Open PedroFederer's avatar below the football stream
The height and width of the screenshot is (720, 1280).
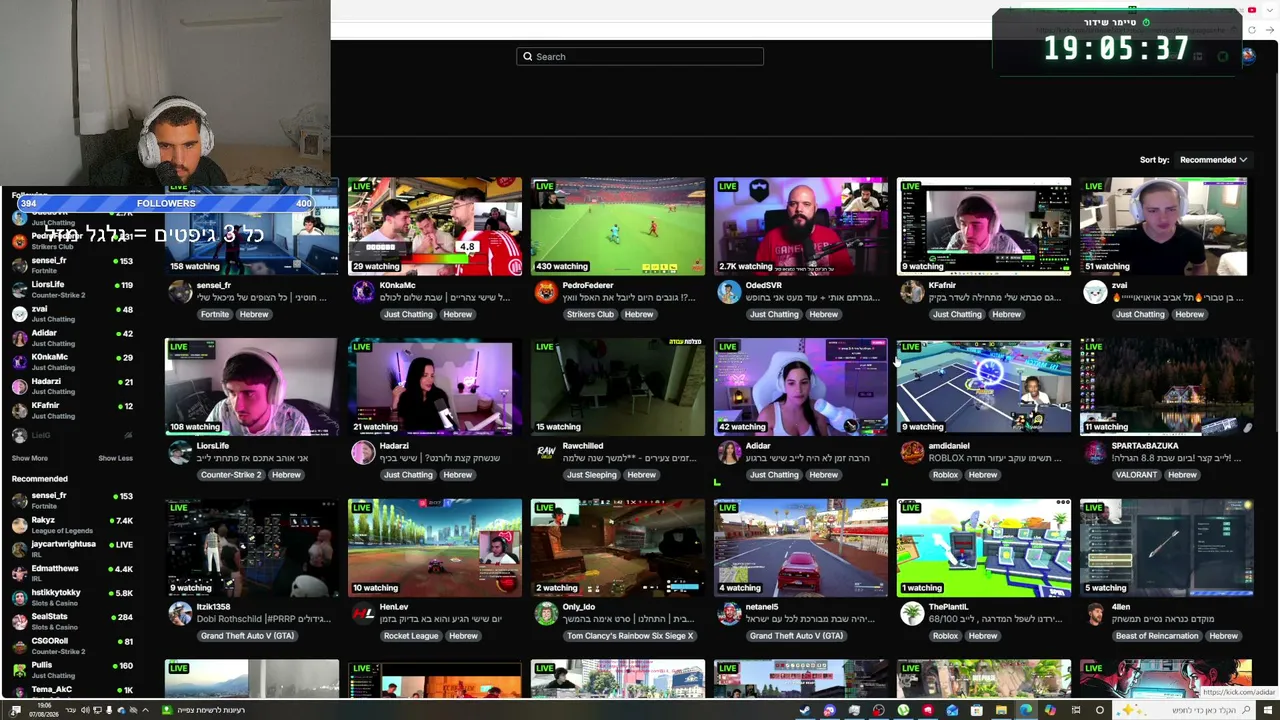click(546, 291)
